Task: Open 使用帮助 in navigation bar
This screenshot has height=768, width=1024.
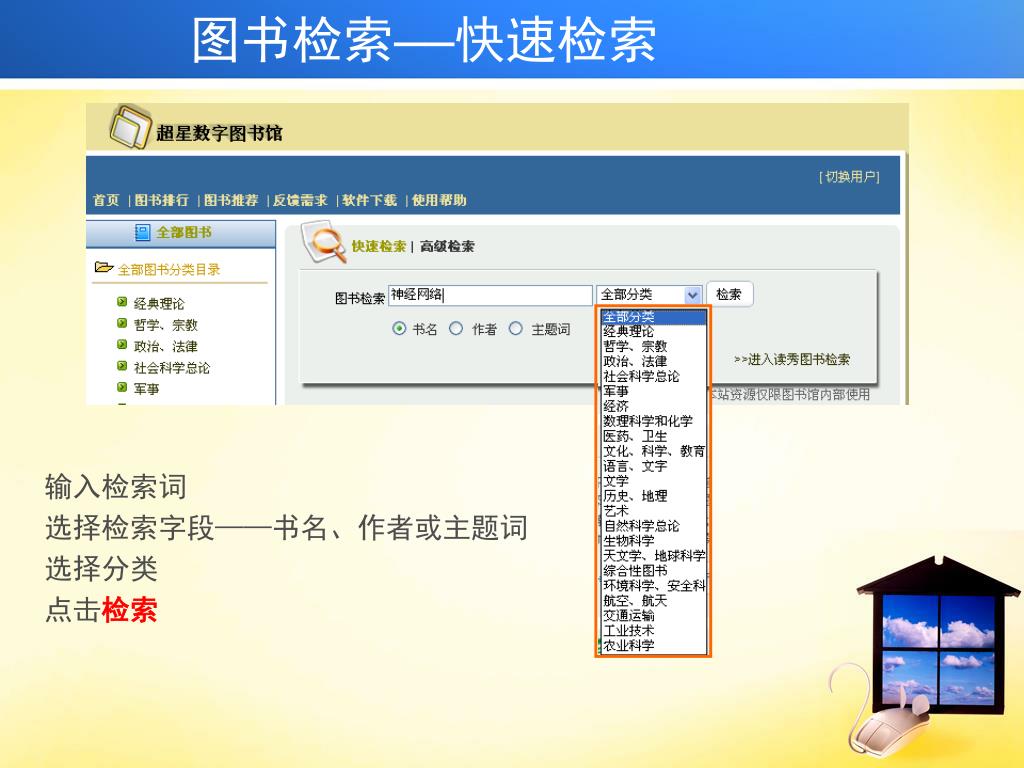Action: 439,200
